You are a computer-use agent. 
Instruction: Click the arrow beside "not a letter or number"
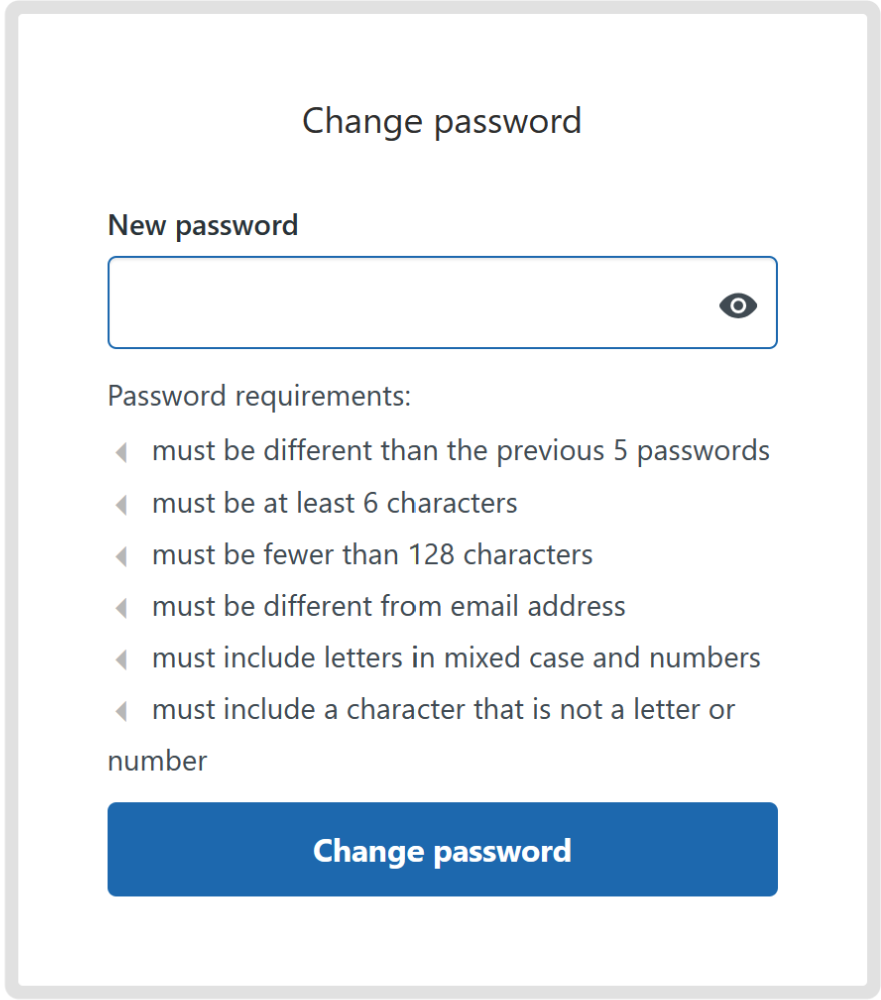123,710
